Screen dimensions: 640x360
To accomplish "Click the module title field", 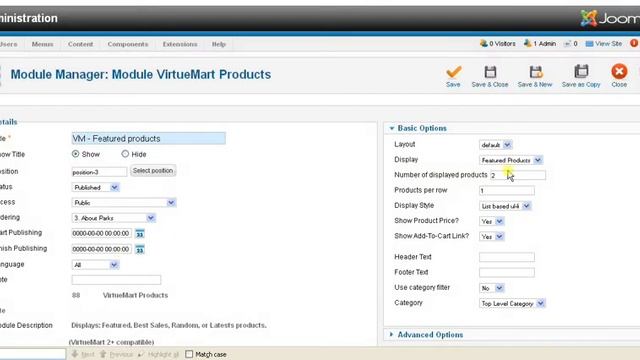I will pos(149,138).
